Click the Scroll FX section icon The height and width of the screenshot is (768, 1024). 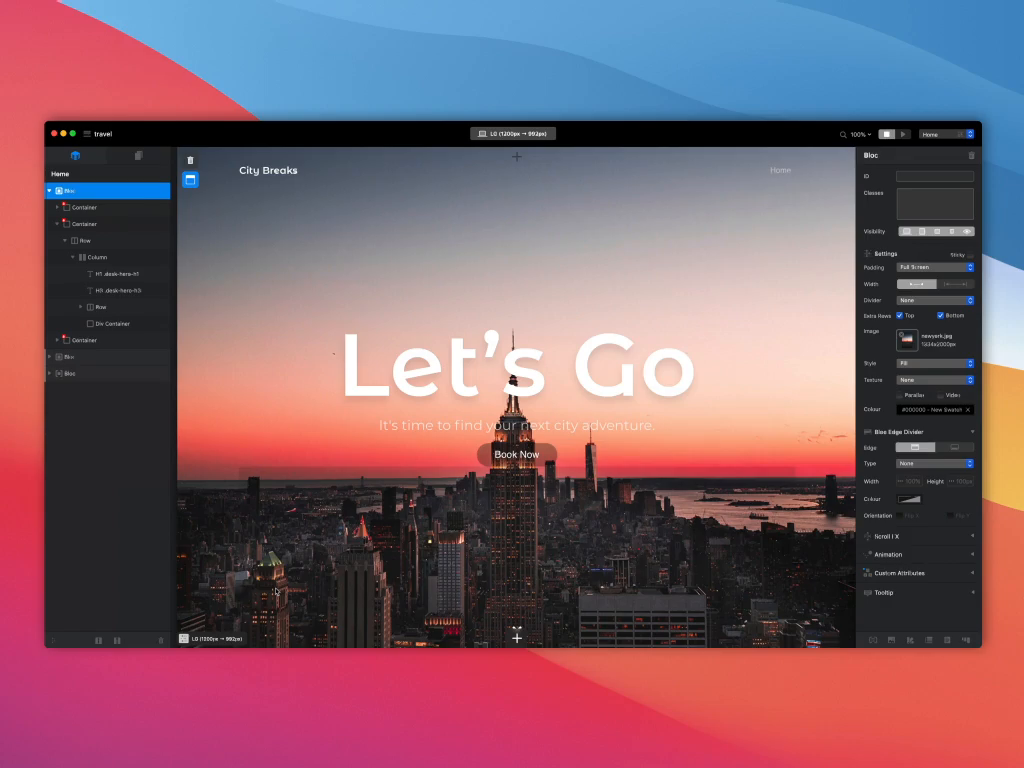click(x=867, y=536)
